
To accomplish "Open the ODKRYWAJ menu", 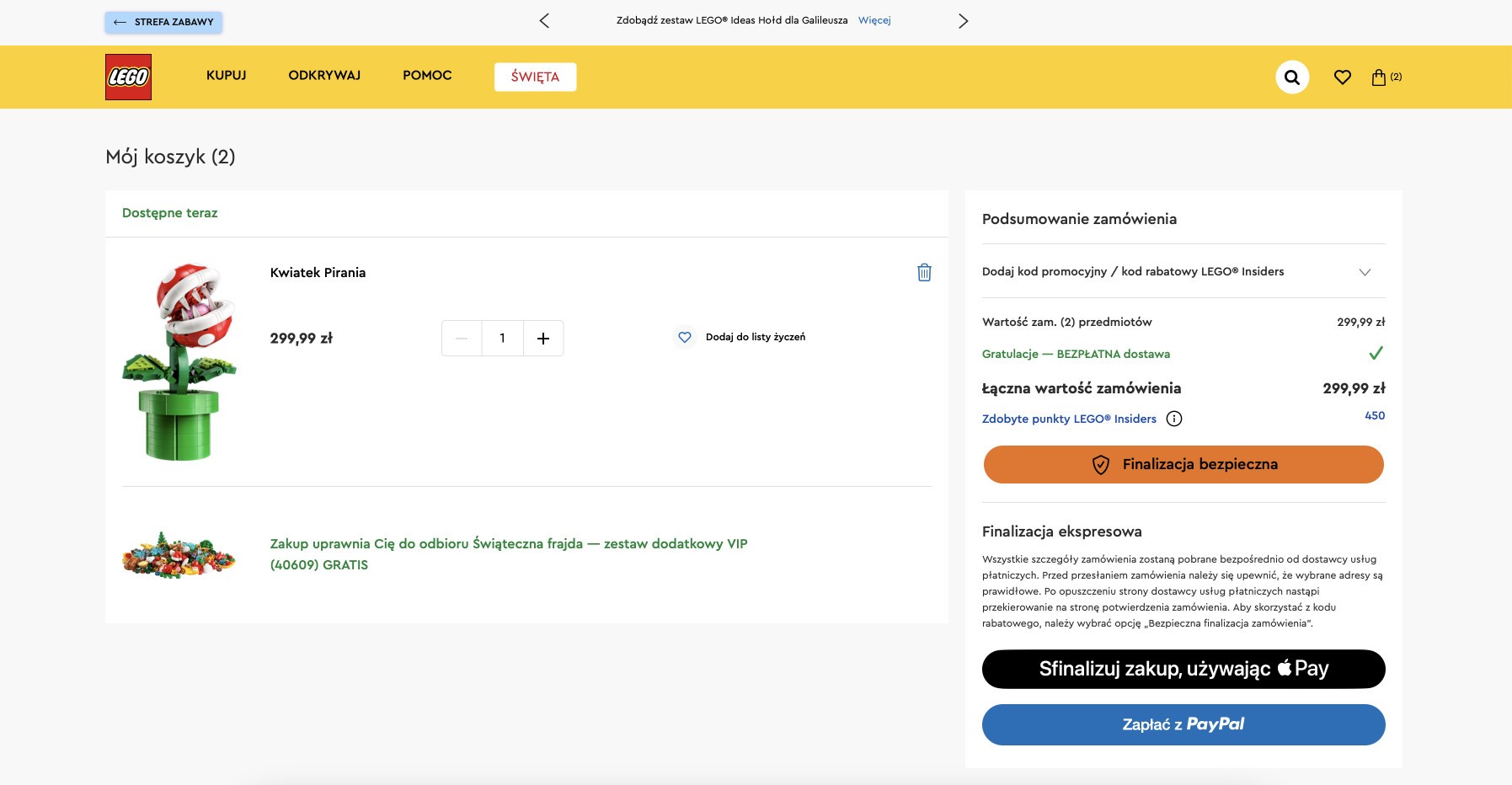I will pyautogui.click(x=324, y=75).
